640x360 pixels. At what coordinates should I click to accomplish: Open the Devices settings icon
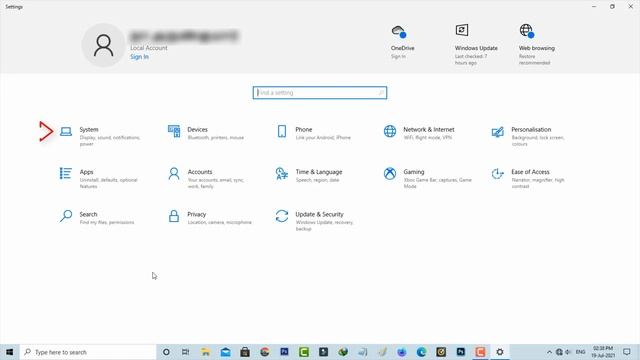174,131
